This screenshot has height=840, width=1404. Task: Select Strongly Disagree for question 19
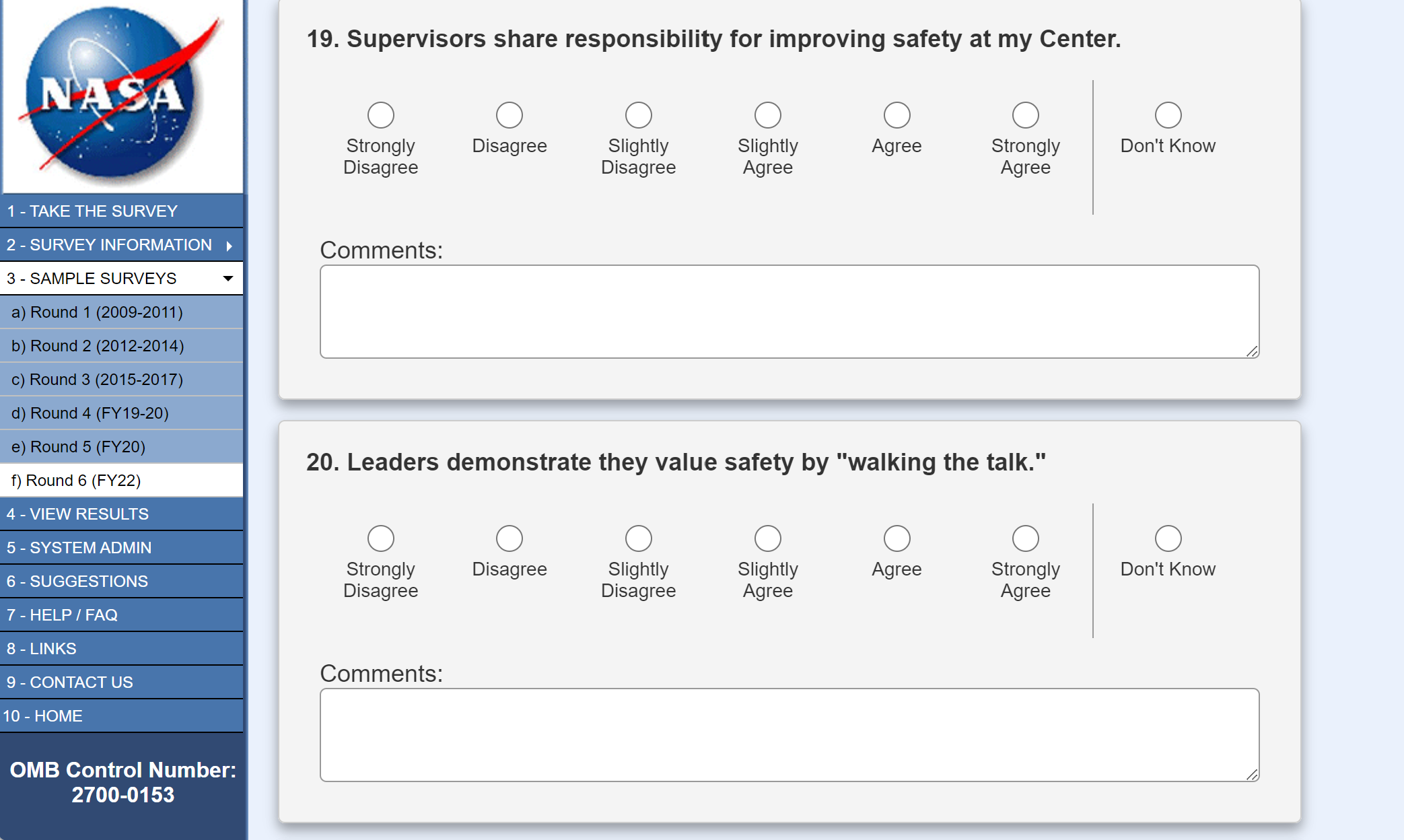[x=380, y=115]
